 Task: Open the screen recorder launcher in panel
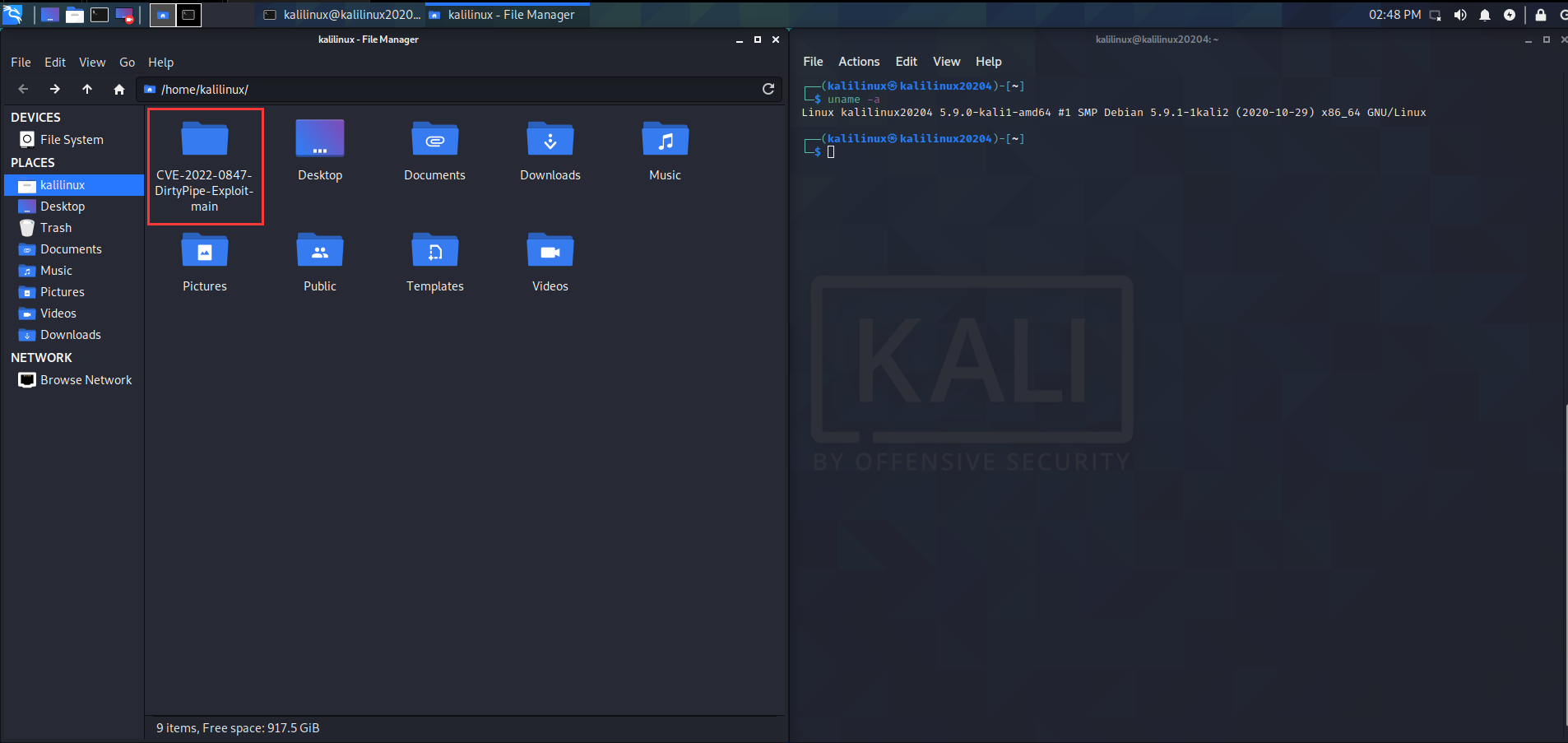pos(124,15)
